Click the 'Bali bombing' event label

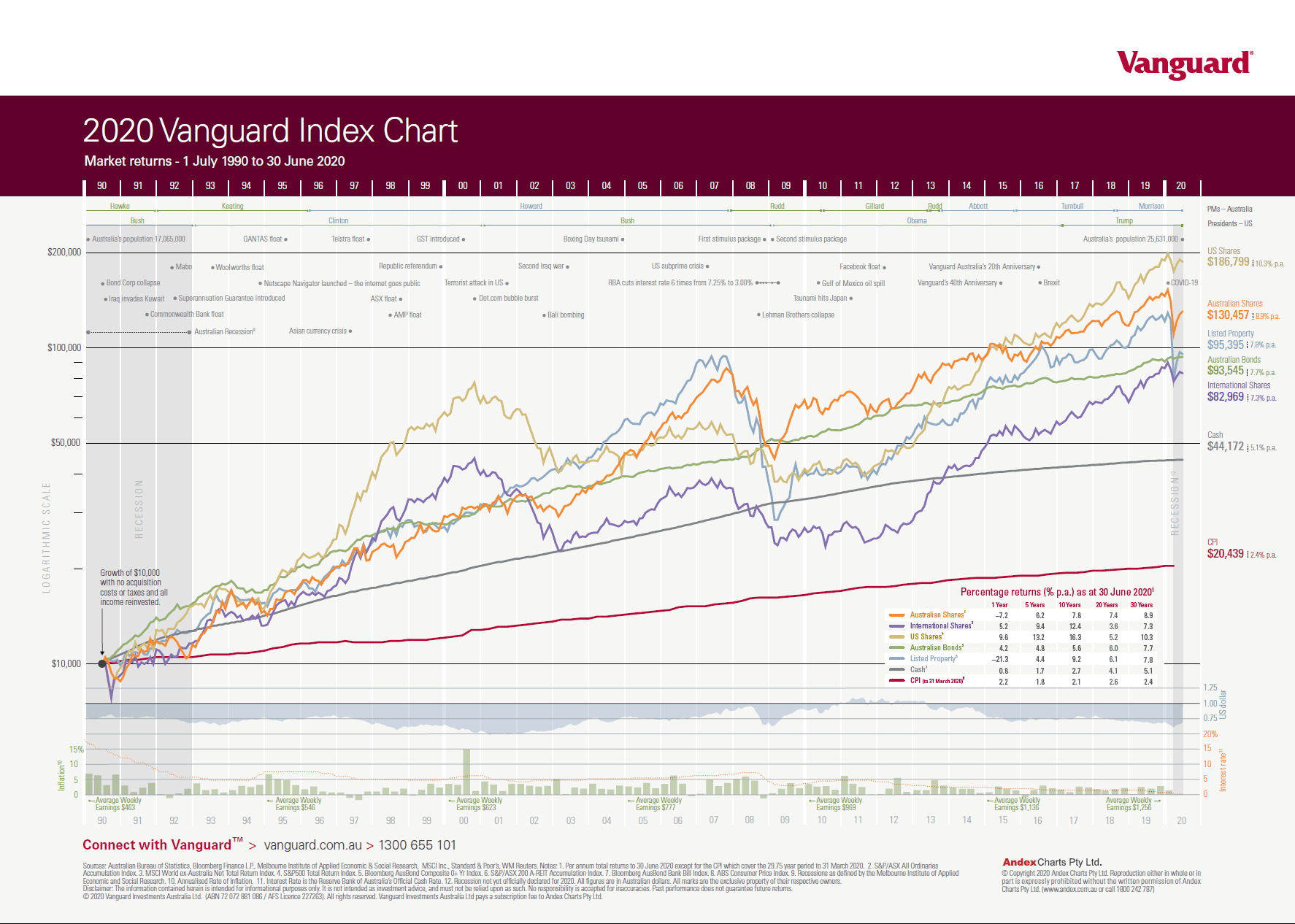coord(566,315)
